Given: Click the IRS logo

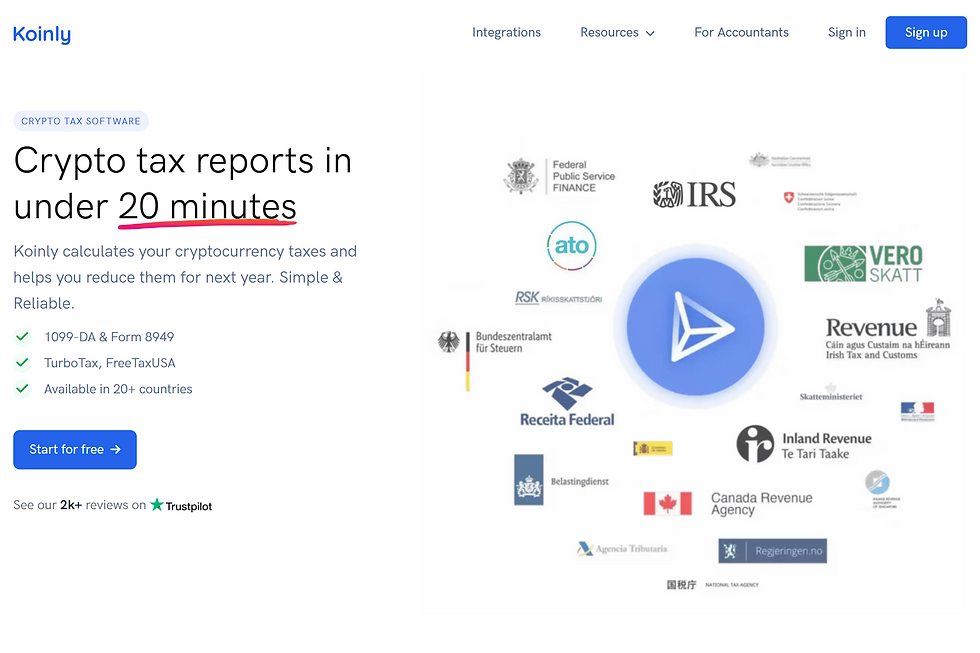Looking at the screenshot, I should [694, 194].
